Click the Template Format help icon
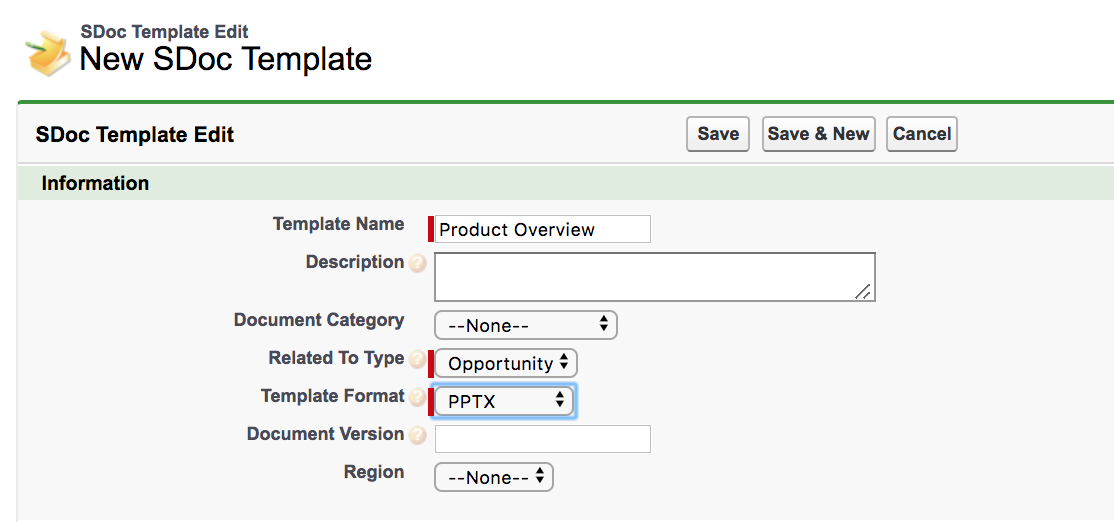 [x=418, y=397]
